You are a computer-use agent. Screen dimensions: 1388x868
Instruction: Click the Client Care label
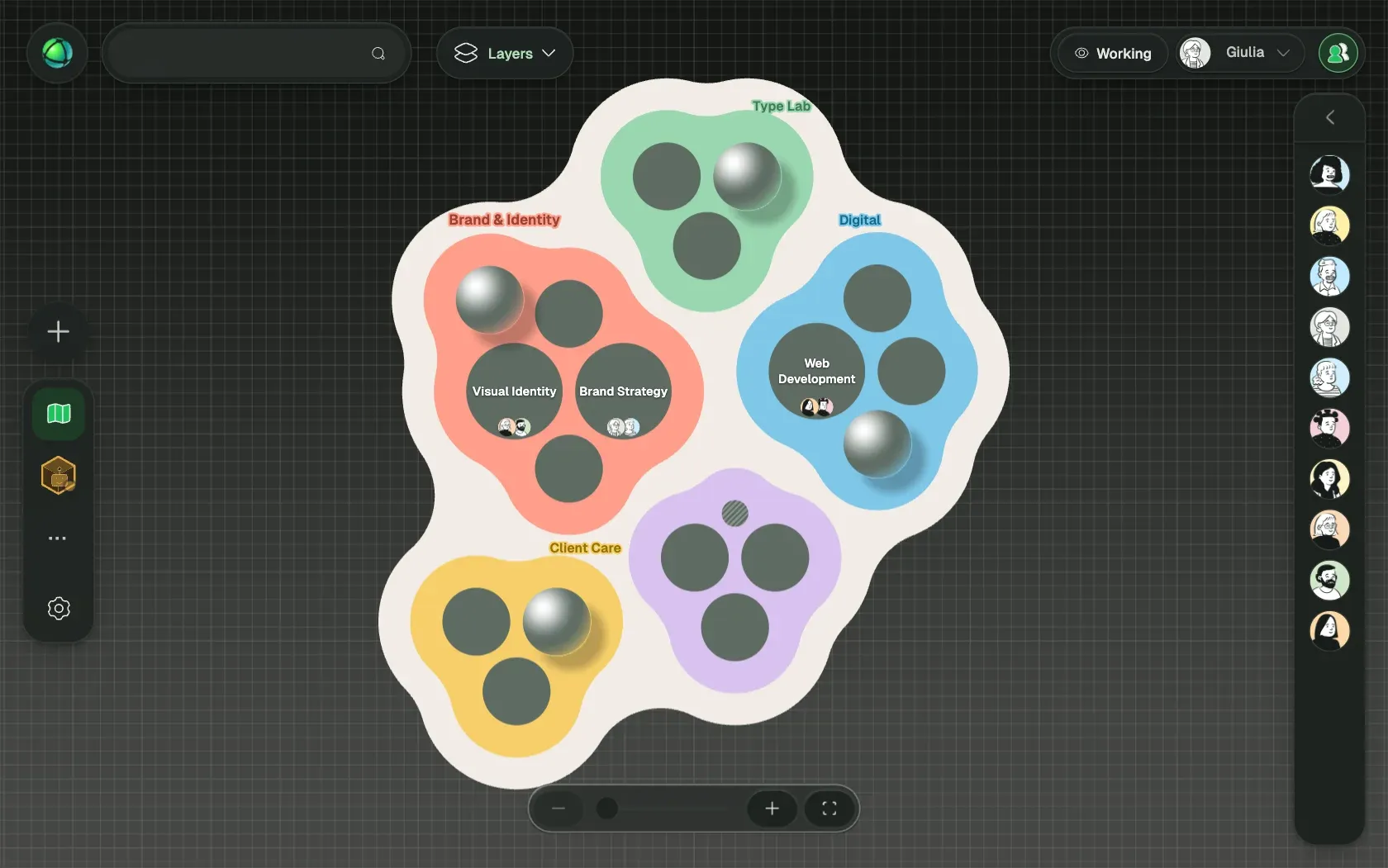[585, 548]
